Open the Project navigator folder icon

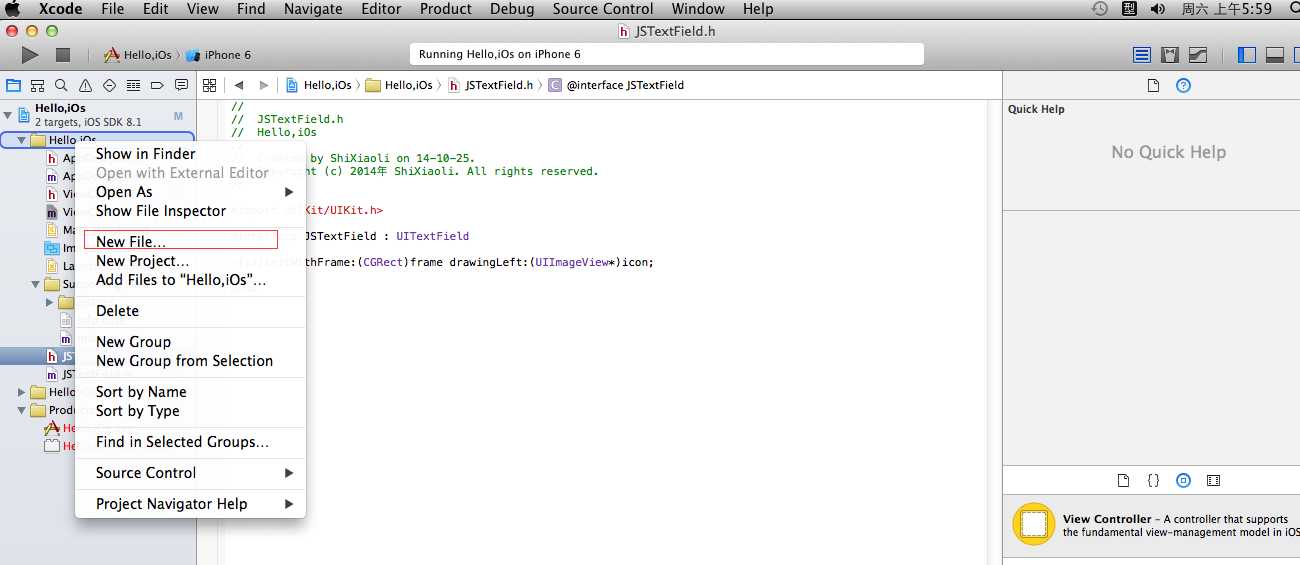[x=14, y=85]
